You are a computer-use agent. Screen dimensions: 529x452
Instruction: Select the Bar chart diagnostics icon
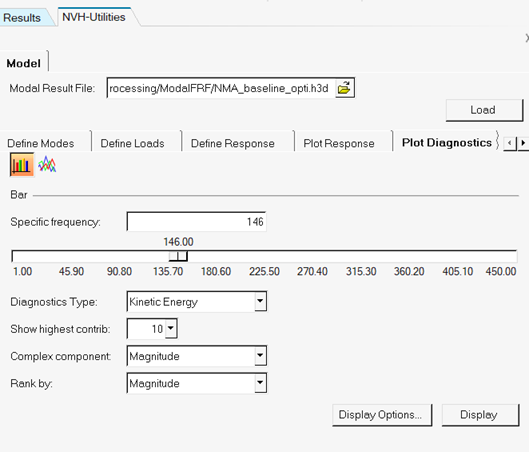(22, 165)
